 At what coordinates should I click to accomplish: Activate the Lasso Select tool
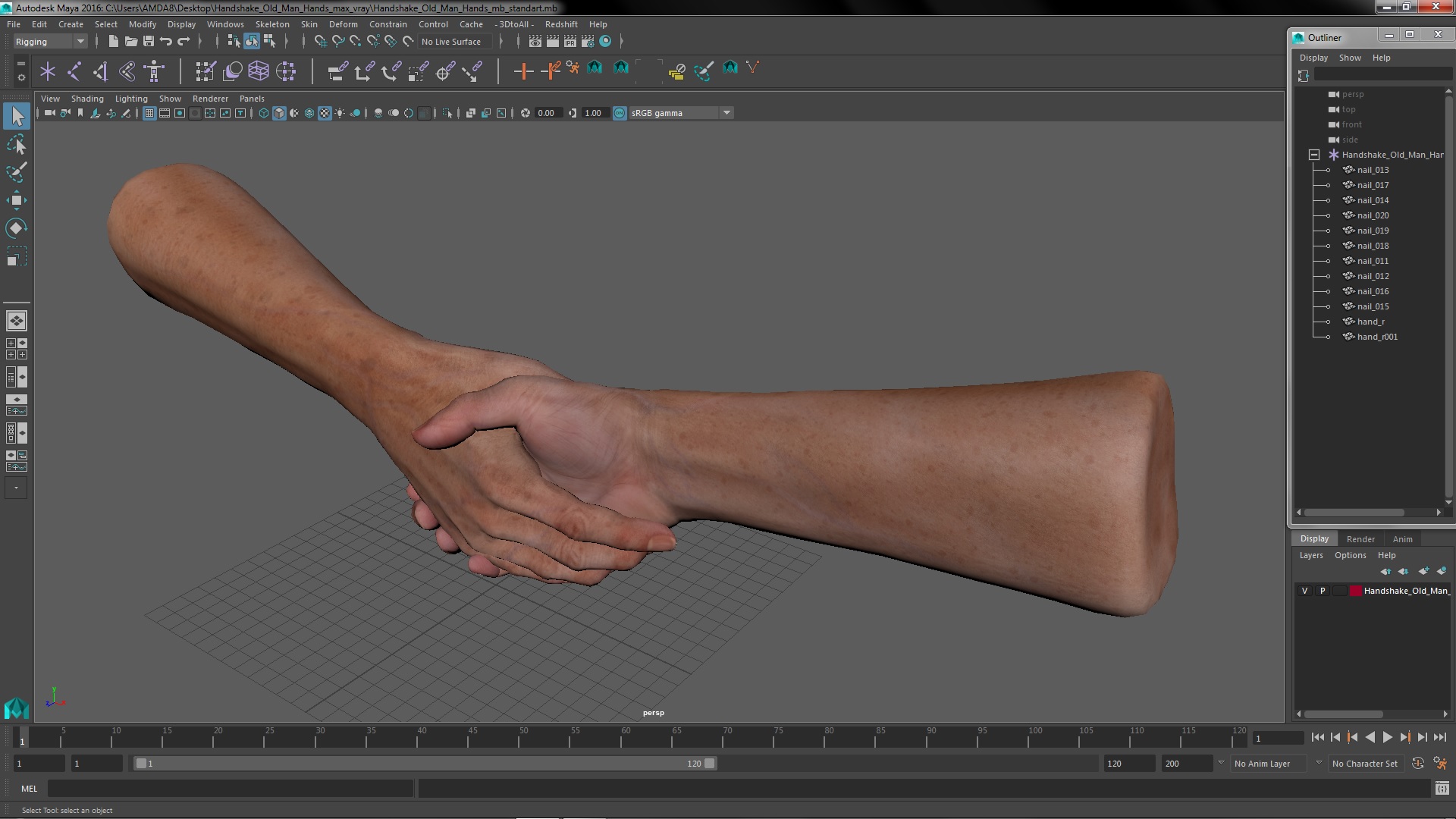pyautogui.click(x=17, y=144)
